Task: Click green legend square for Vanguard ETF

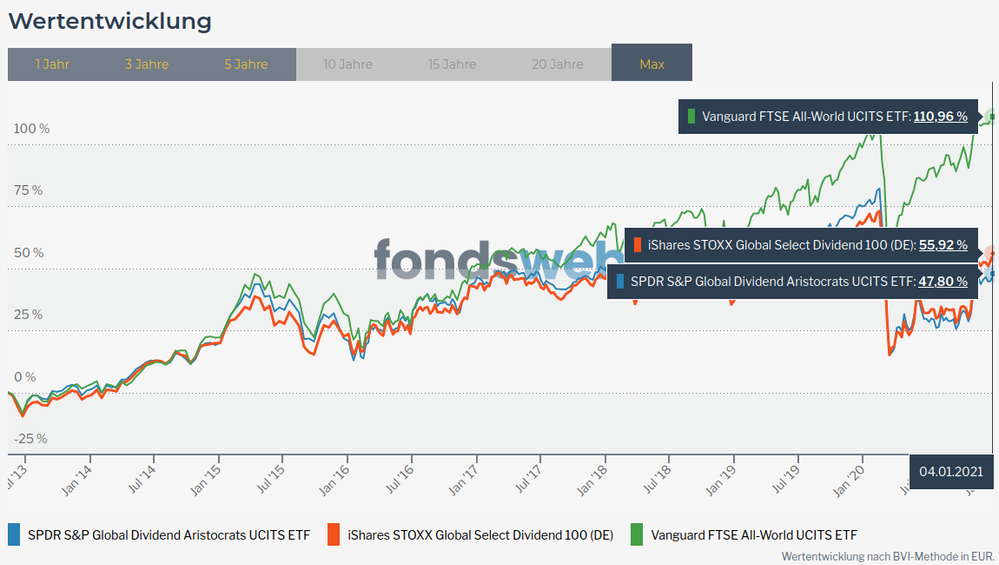Action: coord(637,535)
